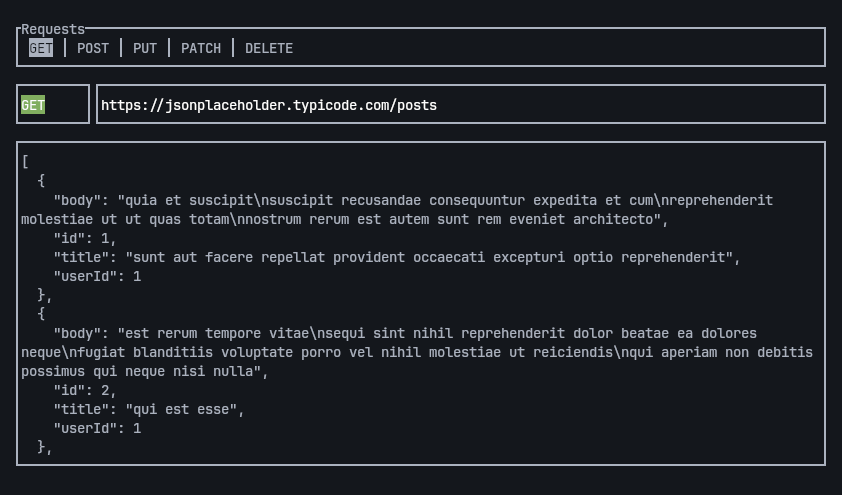This screenshot has width=842, height=495.
Task: Open the PATCH method tab
Action: 201,48
